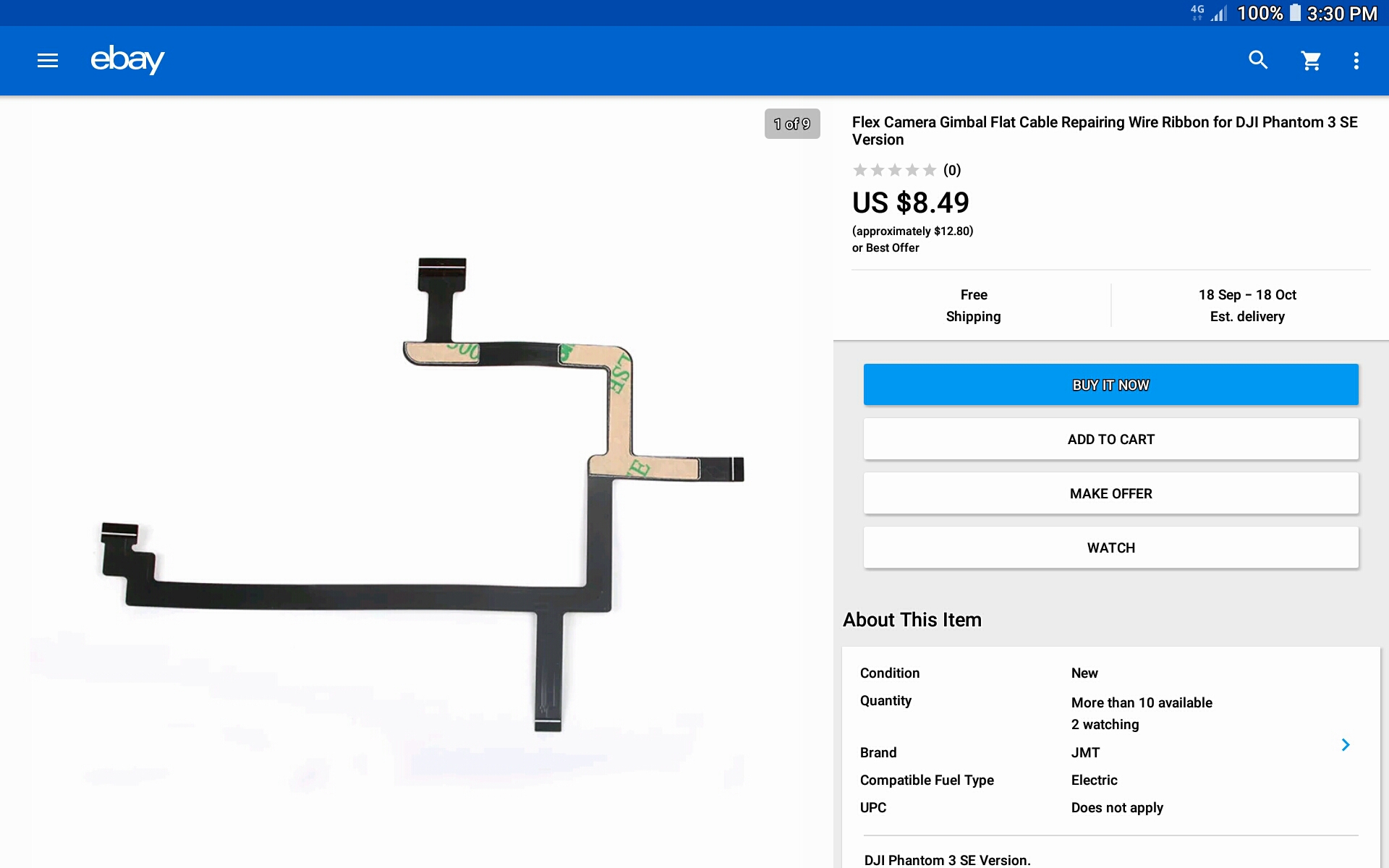This screenshot has width=1389, height=868.
Task: Tap the Free Shipping info
Action: tap(974, 305)
